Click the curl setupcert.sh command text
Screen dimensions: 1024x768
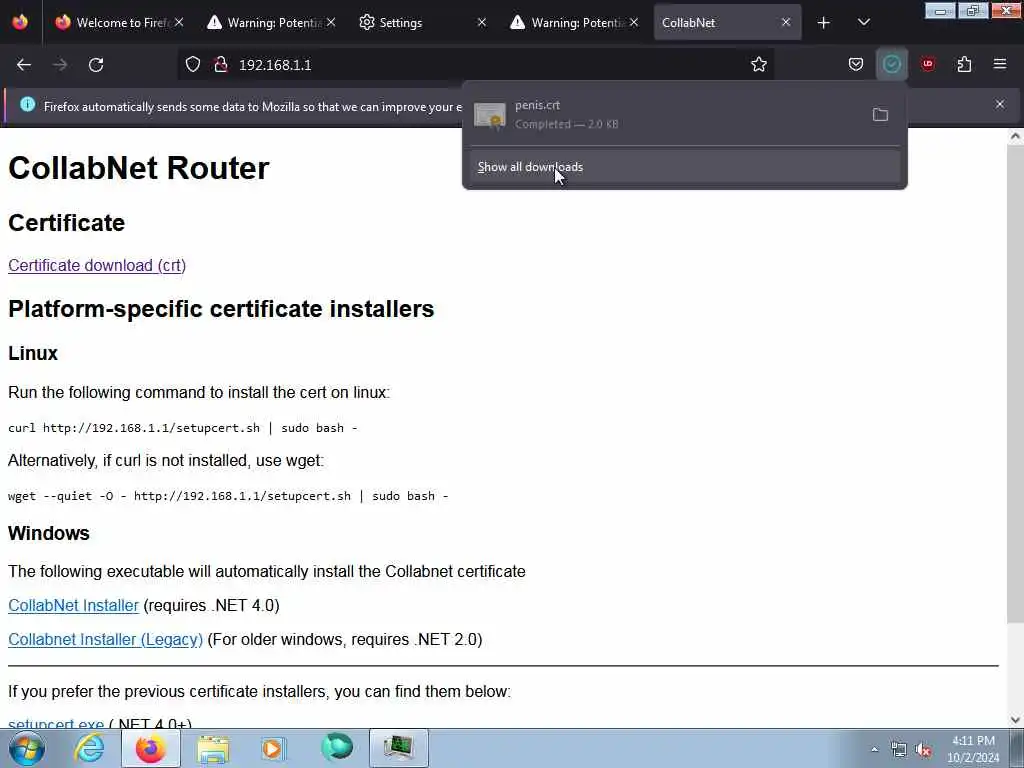pyautogui.click(x=183, y=428)
